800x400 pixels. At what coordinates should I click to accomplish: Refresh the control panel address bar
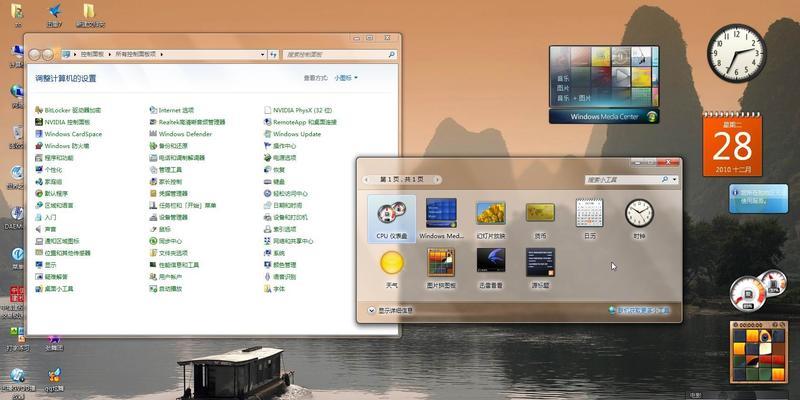[x=273, y=54]
